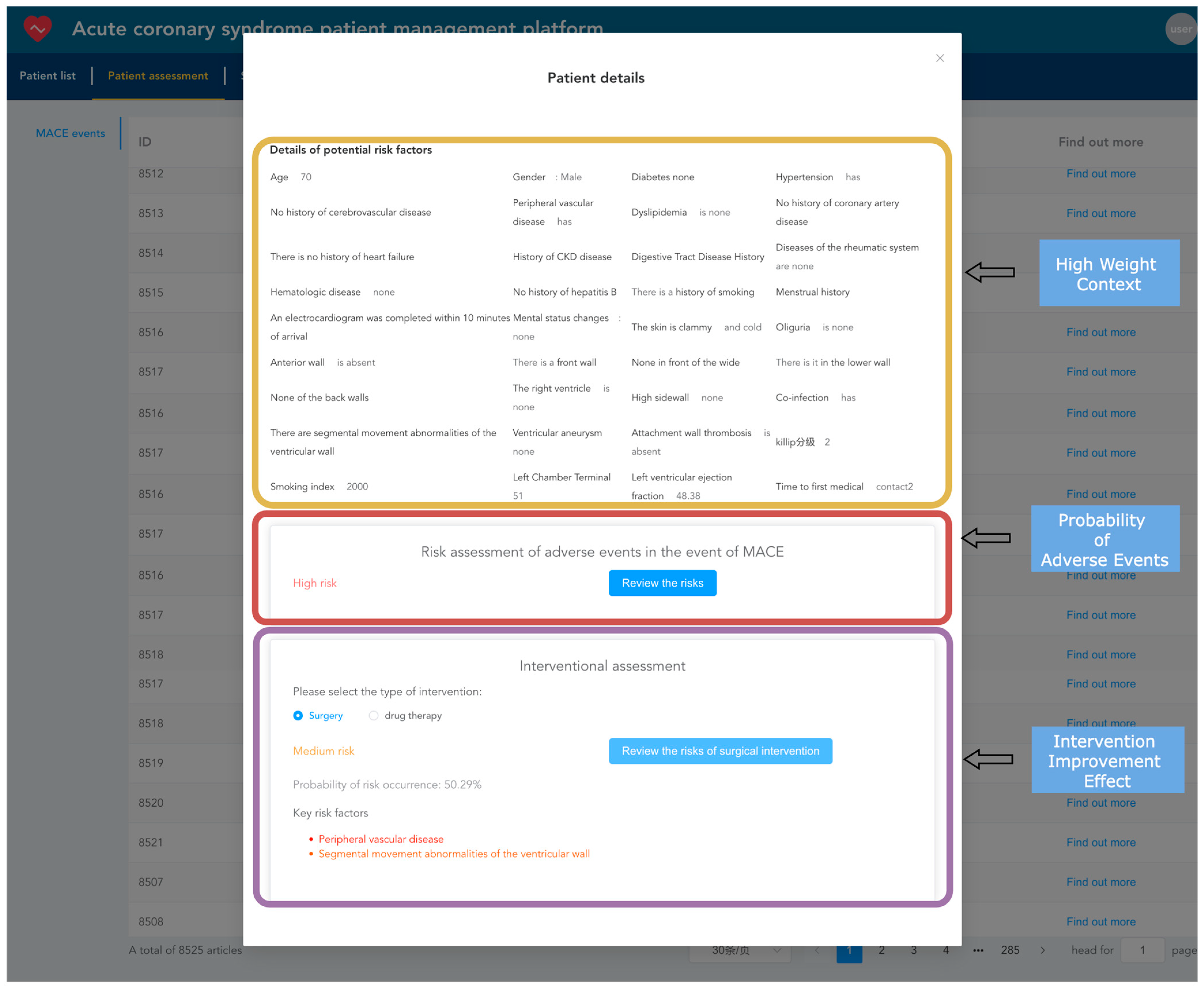Open the Patient list tab
The height and width of the screenshot is (987, 1204).
47,75
